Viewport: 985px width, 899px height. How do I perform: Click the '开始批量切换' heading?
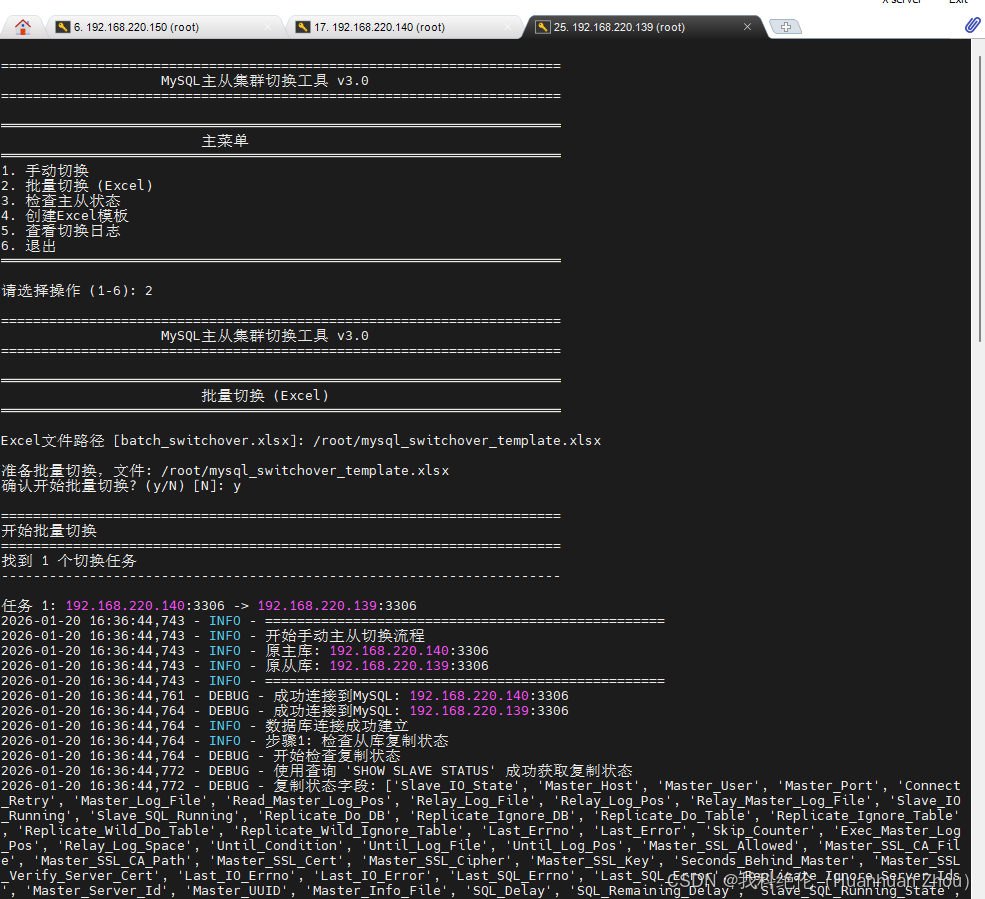[49, 531]
